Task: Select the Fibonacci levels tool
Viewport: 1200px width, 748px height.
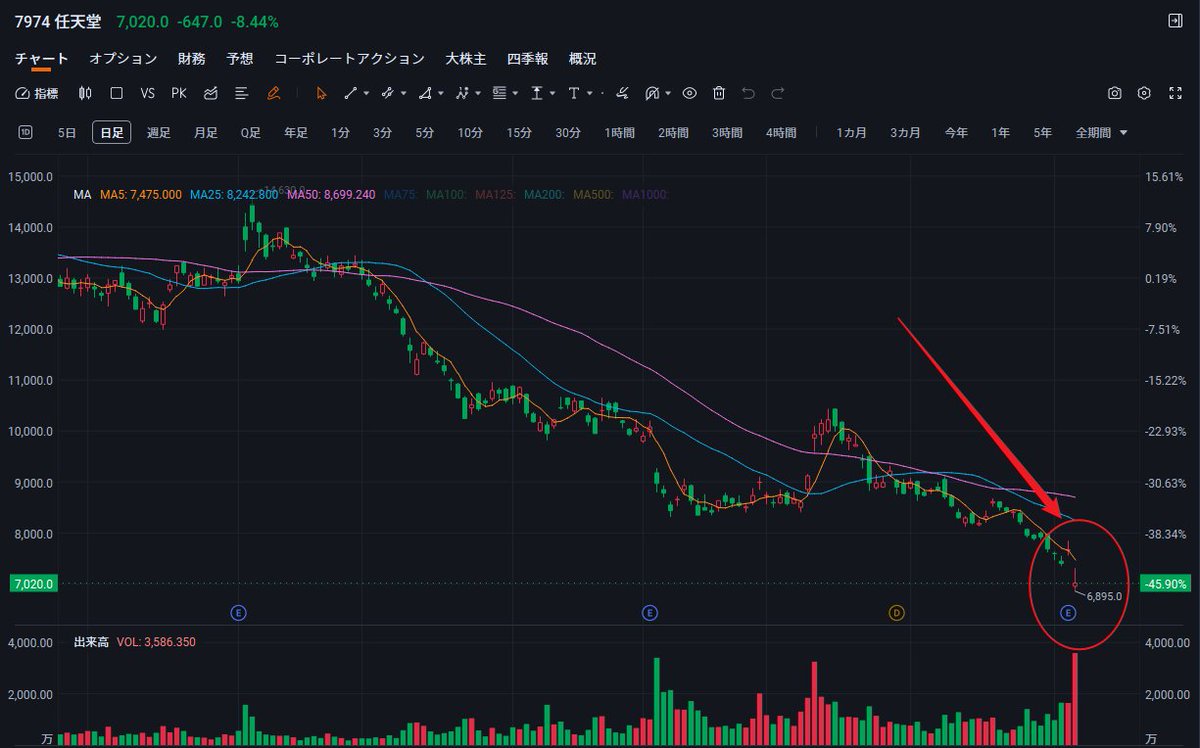Action: point(499,93)
